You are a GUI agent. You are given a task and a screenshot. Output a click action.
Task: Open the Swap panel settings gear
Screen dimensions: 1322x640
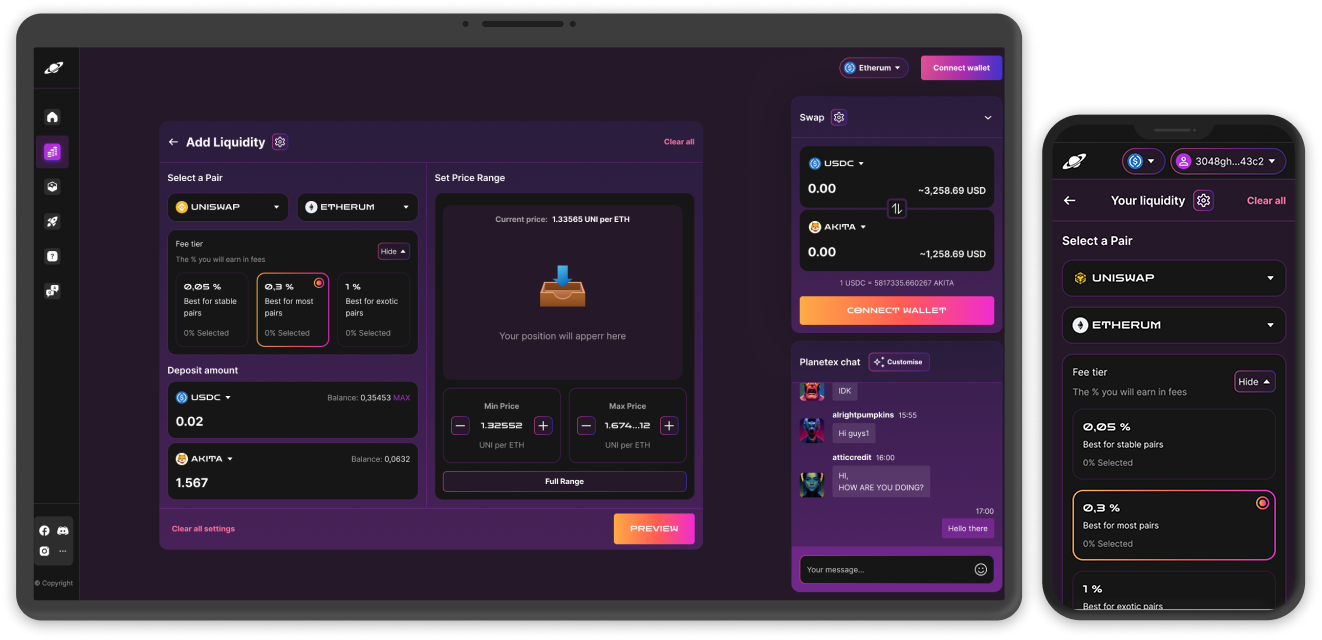[839, 117]
